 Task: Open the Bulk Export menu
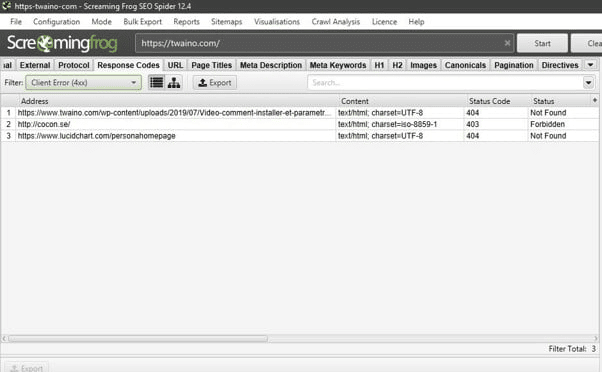coord(142,22)
